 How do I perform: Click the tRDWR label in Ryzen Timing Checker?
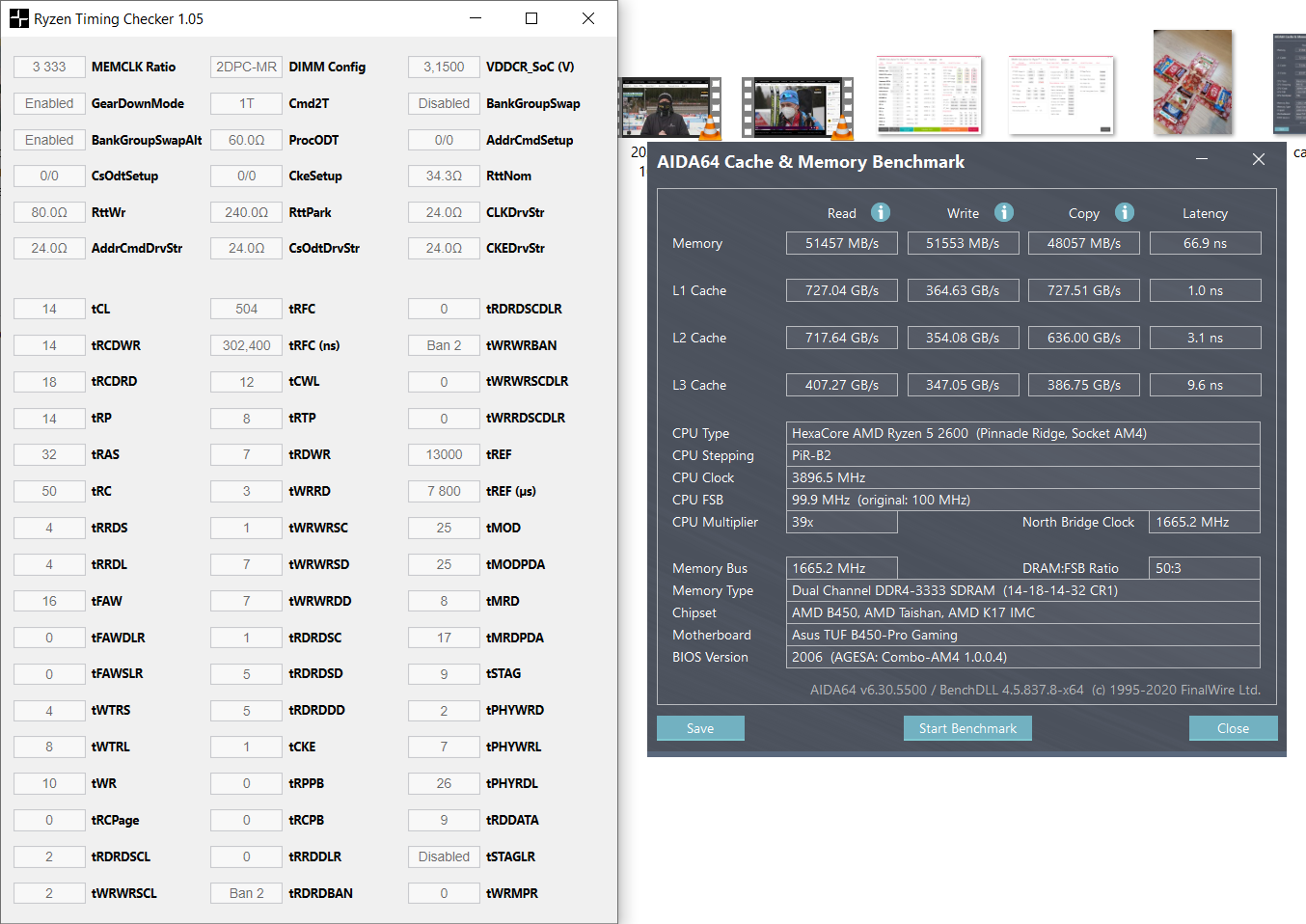pyautogui.click(x=310, y=454)
